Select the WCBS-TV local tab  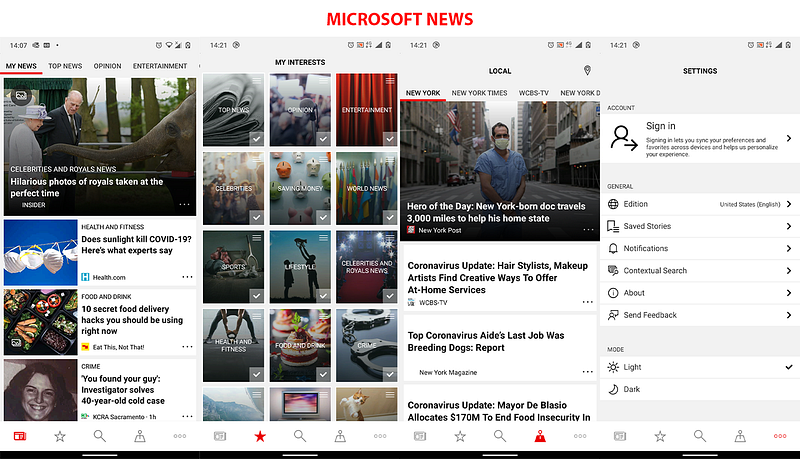534,93
